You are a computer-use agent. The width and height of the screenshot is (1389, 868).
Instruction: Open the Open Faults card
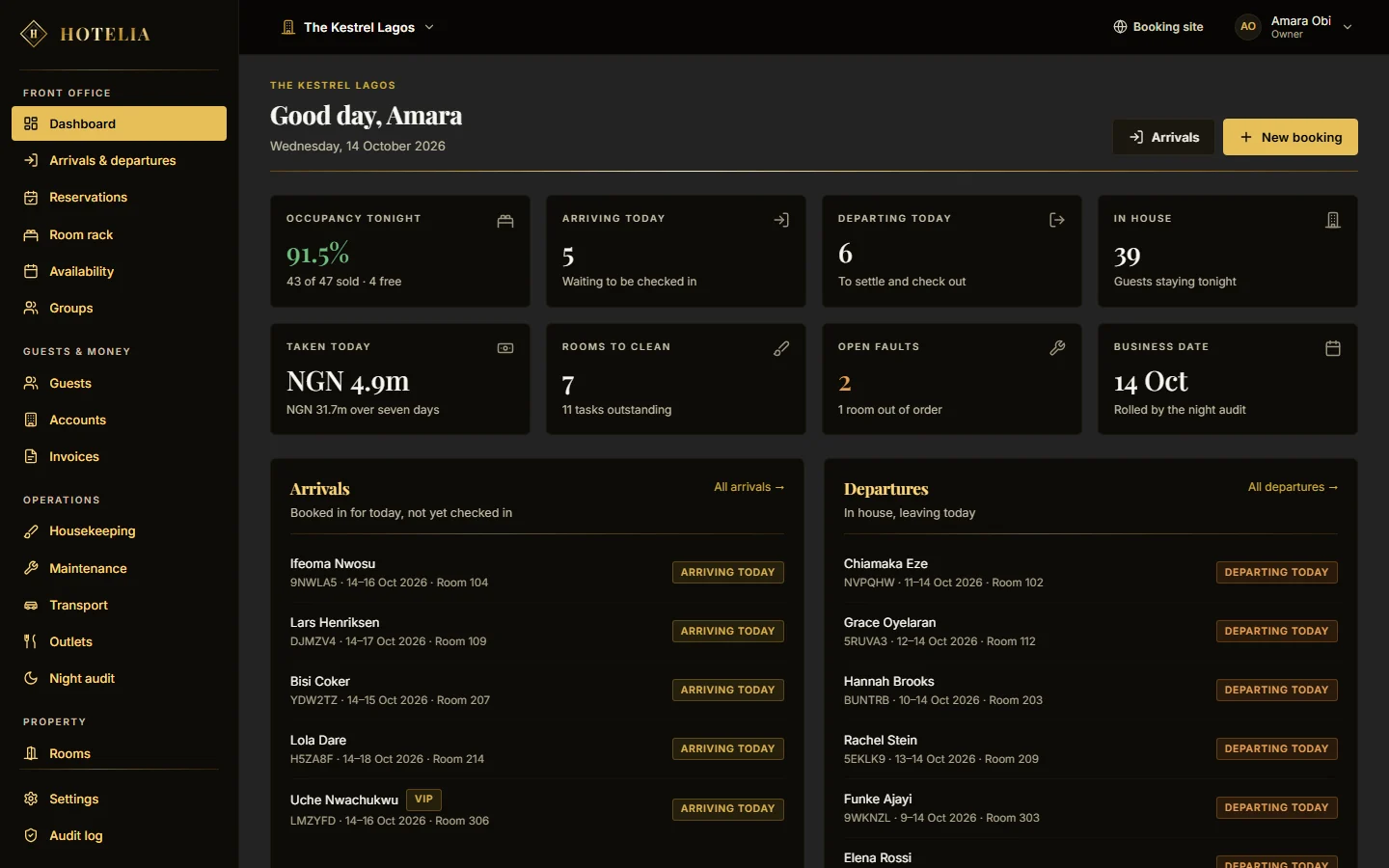(952, 379)
